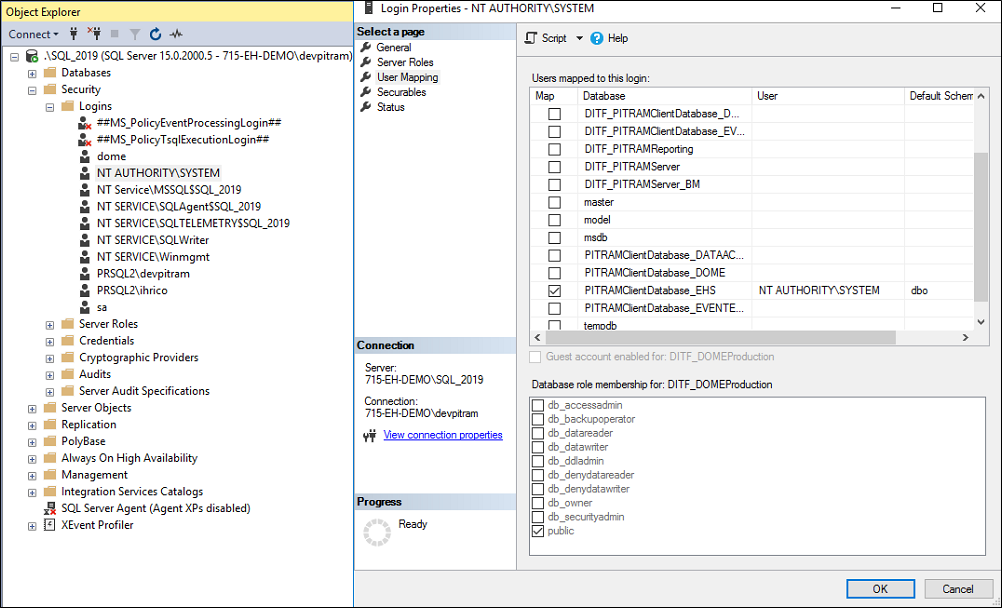Click the XEvent Profiler icon
This screenshot has height=608, width=1002.
point(49,525)
